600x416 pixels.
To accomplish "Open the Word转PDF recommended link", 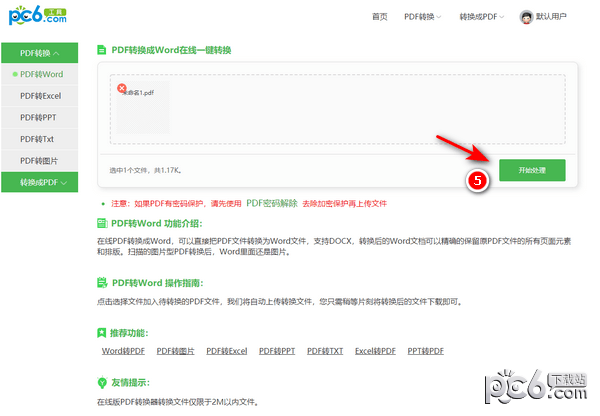I will [x=124, y=352].
